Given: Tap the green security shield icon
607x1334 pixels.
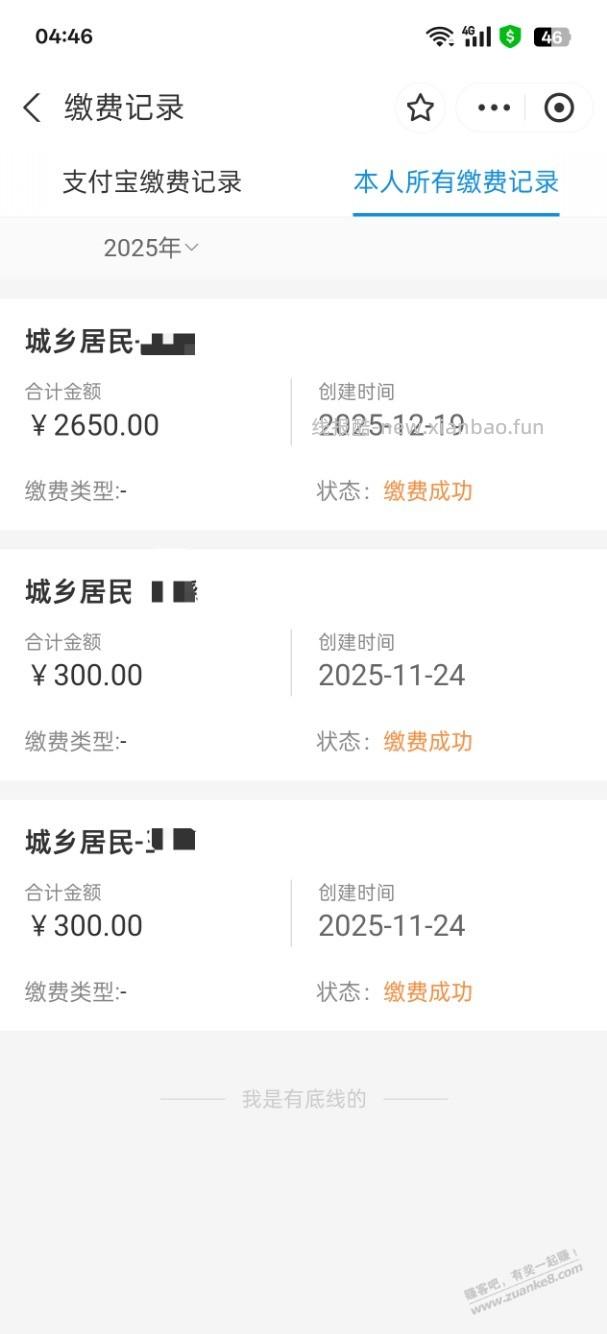Looking at the screenshot, I should coord(510,36).
